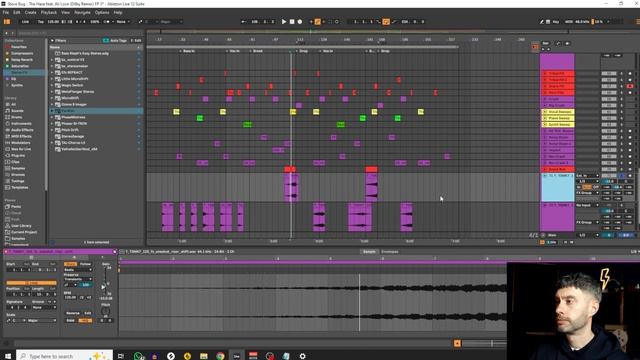Toggle the metronome icon

point(107,22)
